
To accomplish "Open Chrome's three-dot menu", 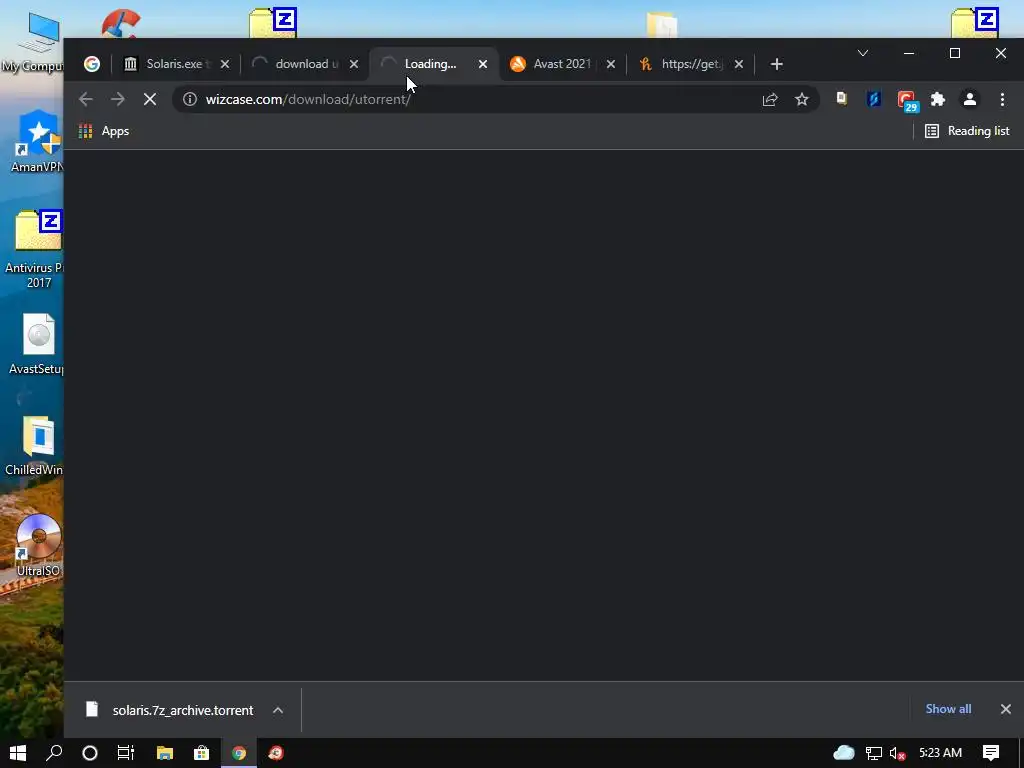I will tap(1002, 99).
